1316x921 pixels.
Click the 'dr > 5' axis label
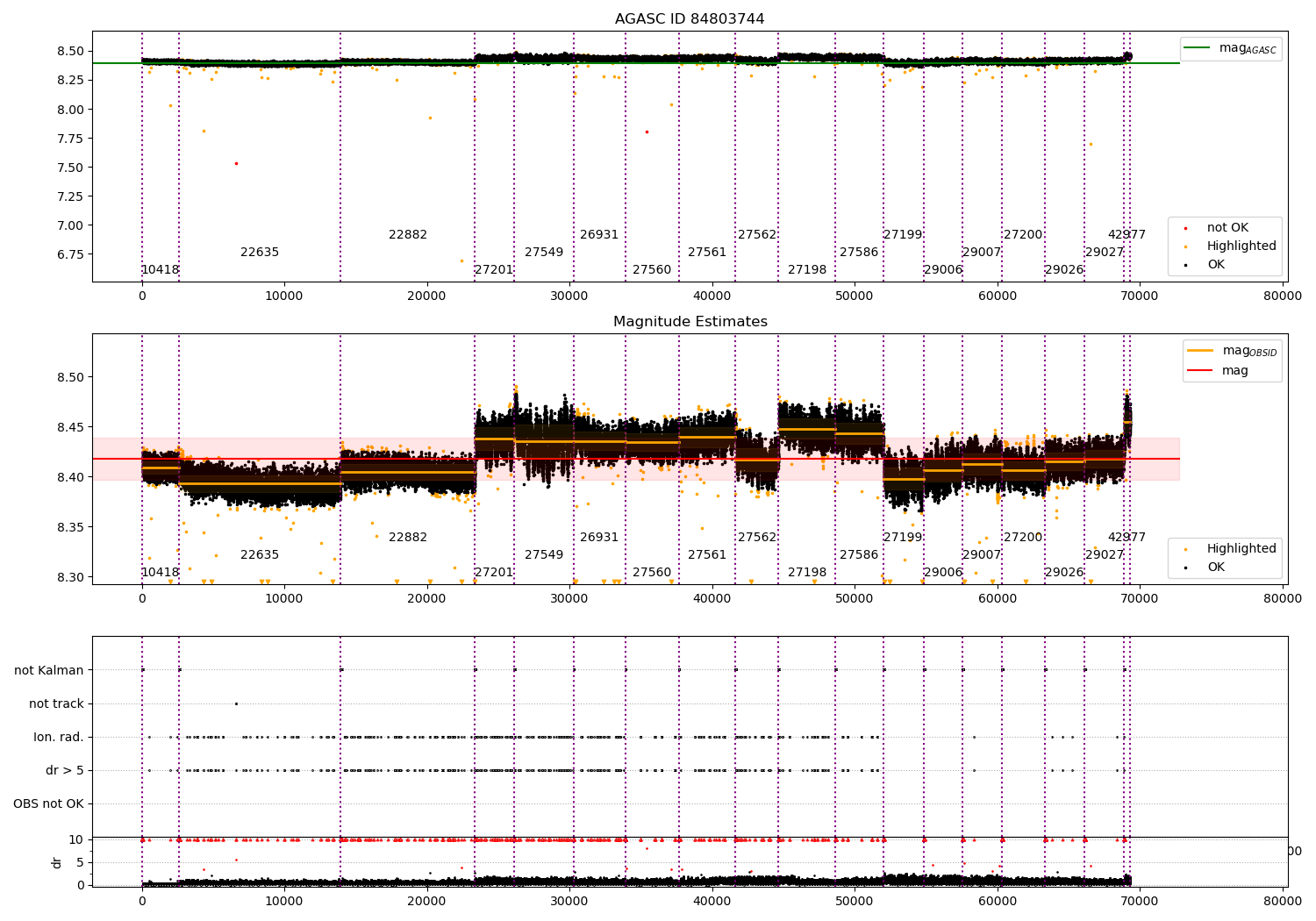65,771
